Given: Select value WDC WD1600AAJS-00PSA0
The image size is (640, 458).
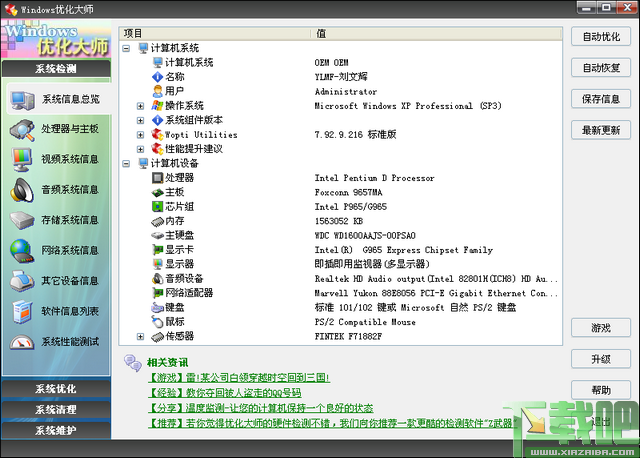Looking at the screenshot, I should [x=365, y=236].
